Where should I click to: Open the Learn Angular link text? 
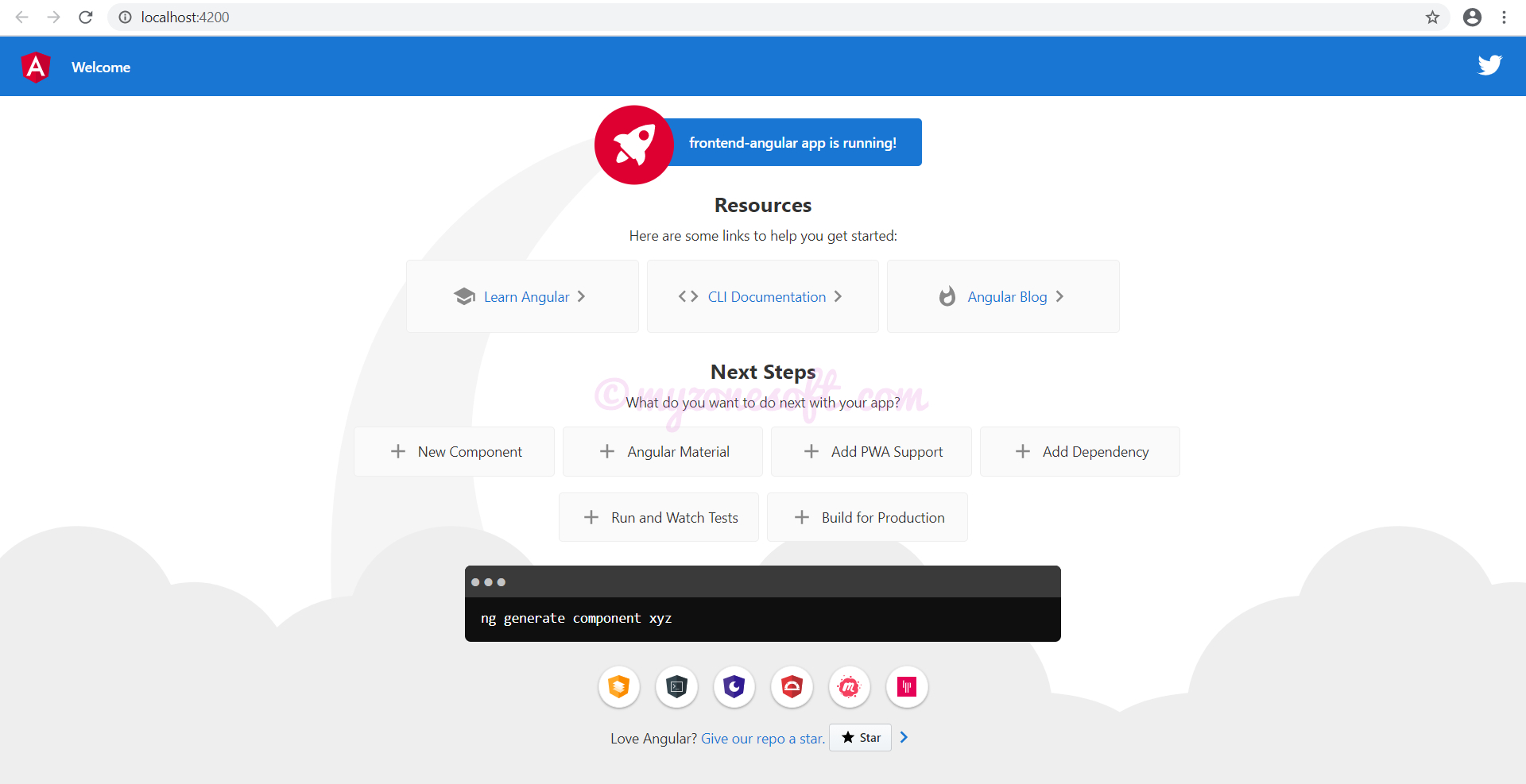[526, 296]
